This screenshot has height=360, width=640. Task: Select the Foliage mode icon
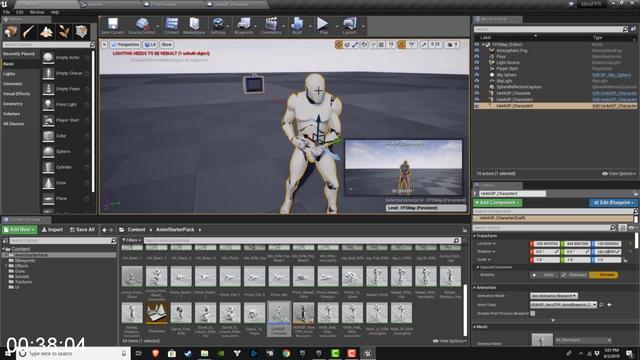point(64,31)
